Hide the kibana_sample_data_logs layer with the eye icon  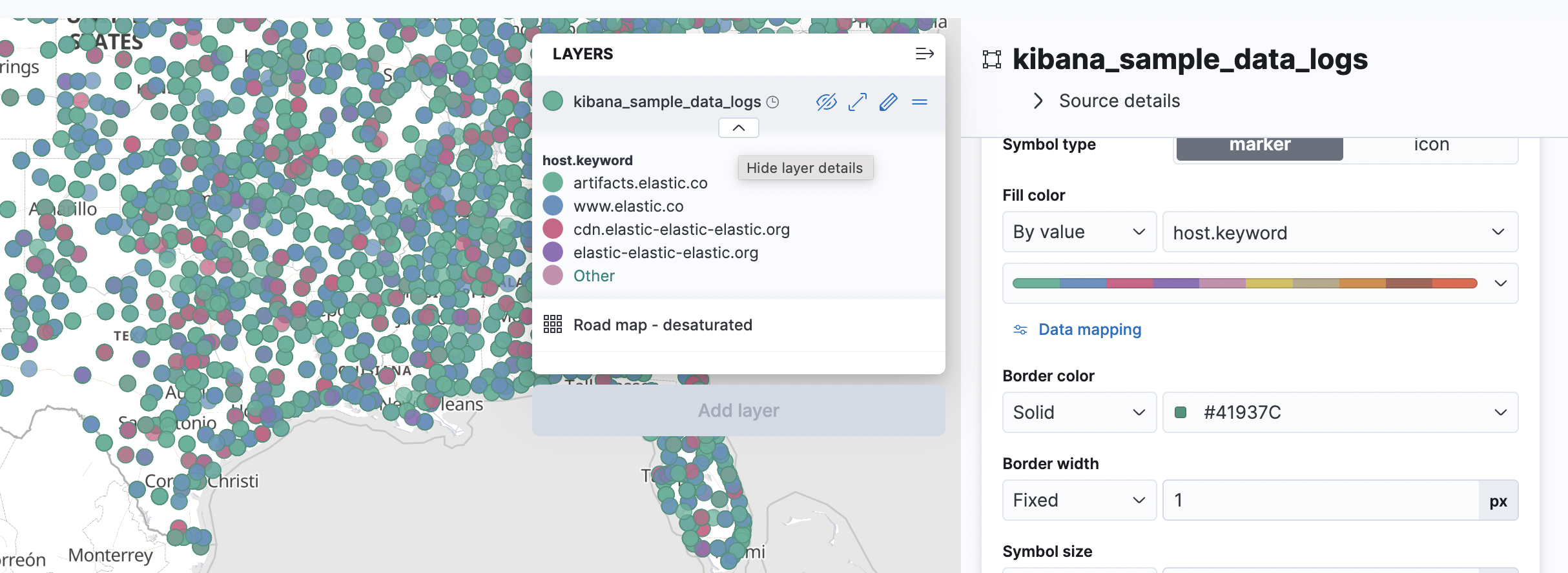(826, 102)
